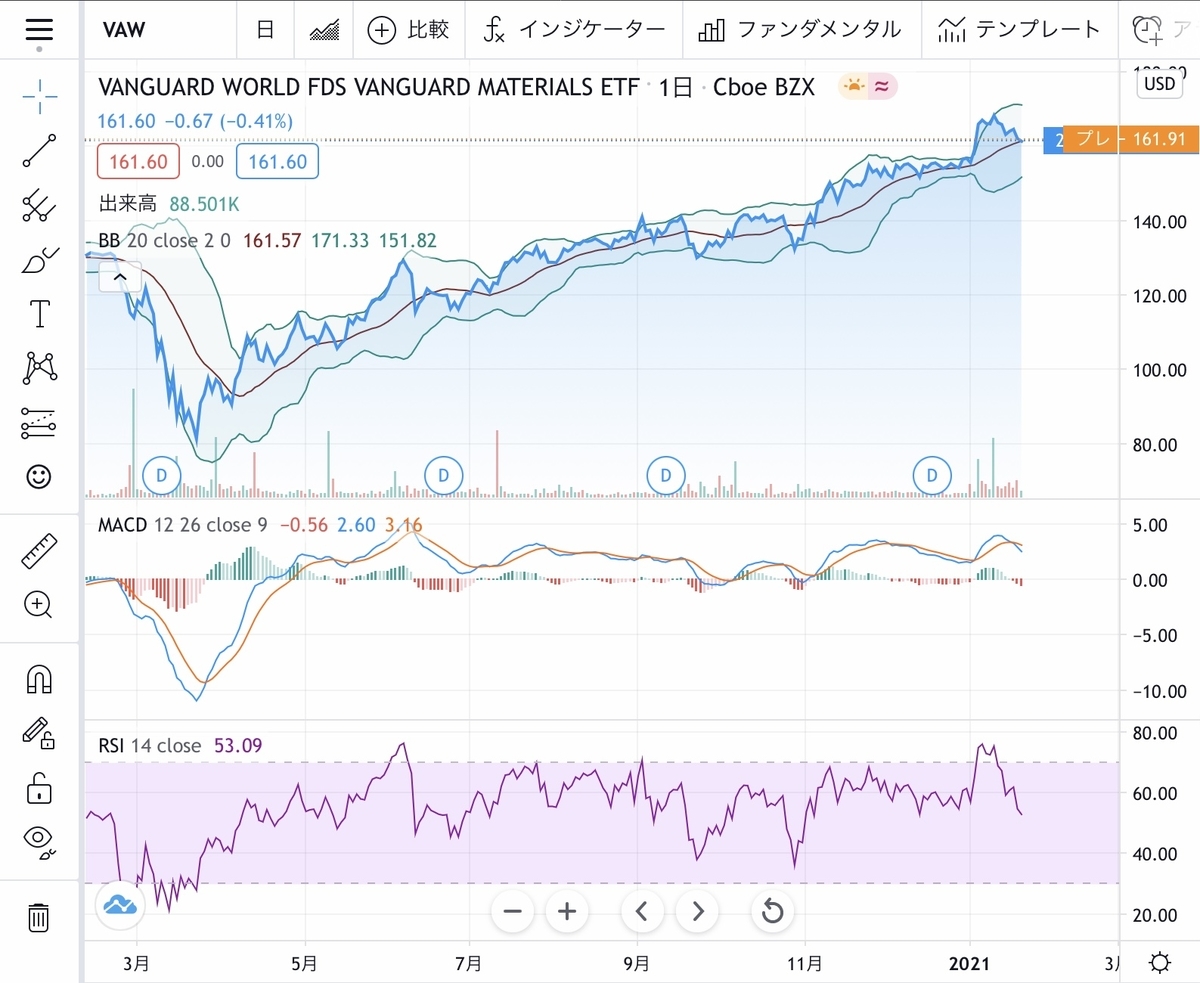
Task: Click the alarm clock alert icon
Action: 1148,30
